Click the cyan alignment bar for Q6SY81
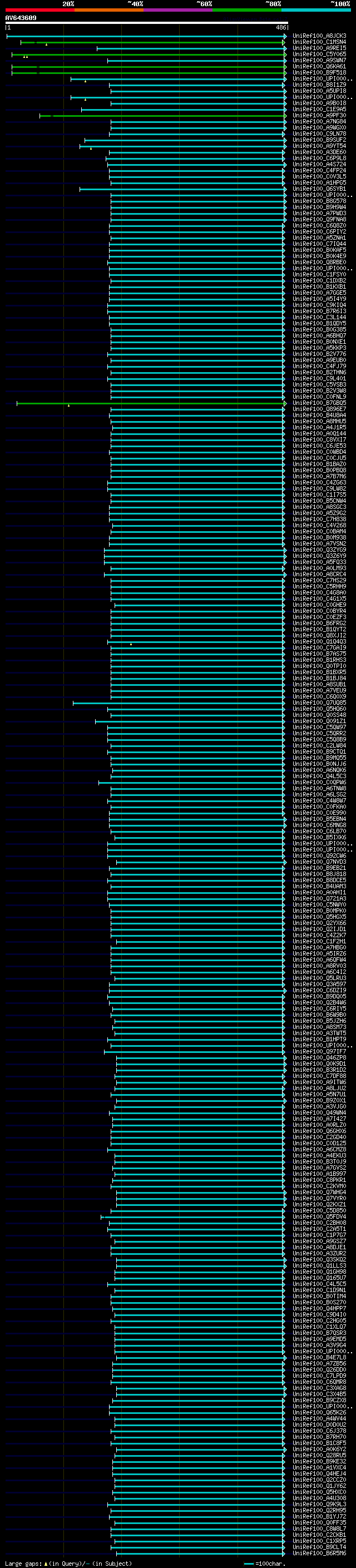 click(x=182, y=189)
